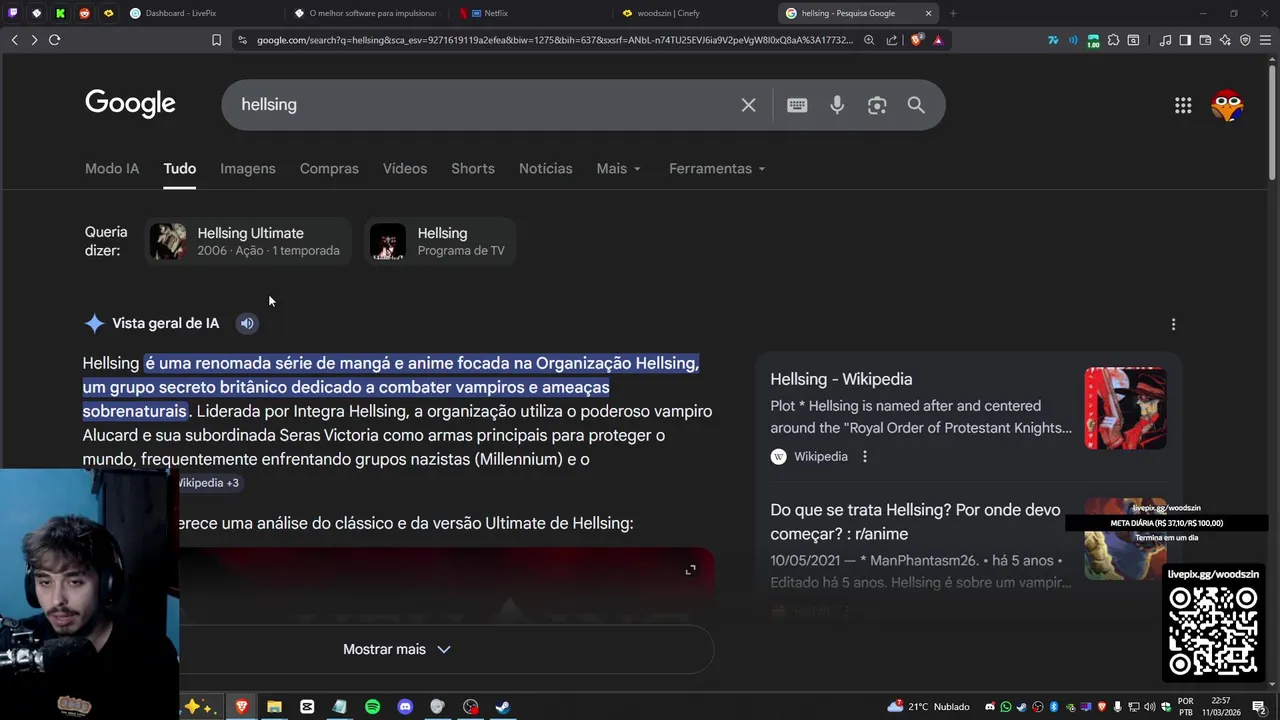The width and height of the screenshot is (1280, 720).
Task: Clear the search box with the X
Action: [x=748, y=105]
